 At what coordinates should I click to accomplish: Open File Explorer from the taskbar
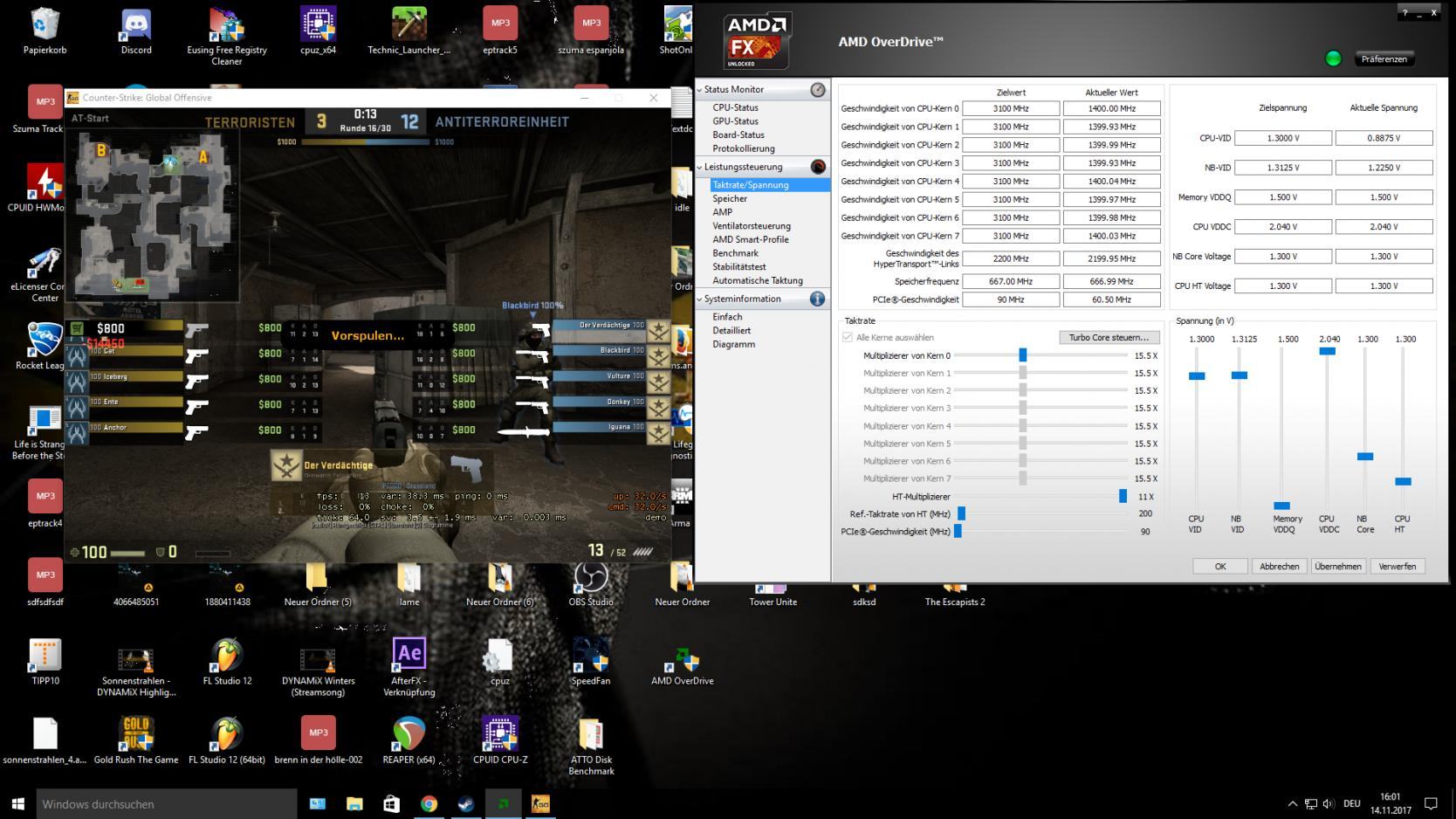(x=354, y=803)
